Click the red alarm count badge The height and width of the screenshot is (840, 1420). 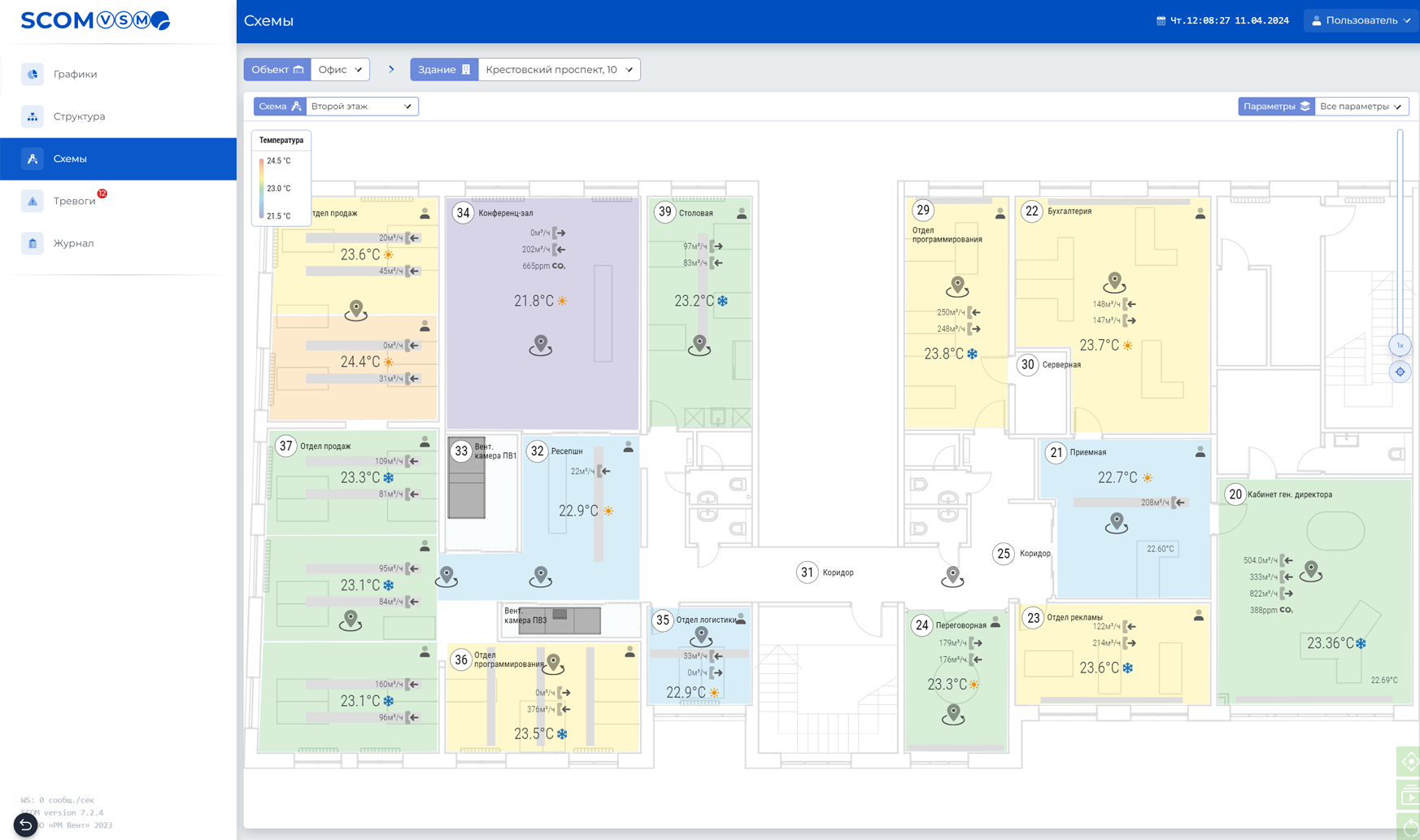[102, 194]
